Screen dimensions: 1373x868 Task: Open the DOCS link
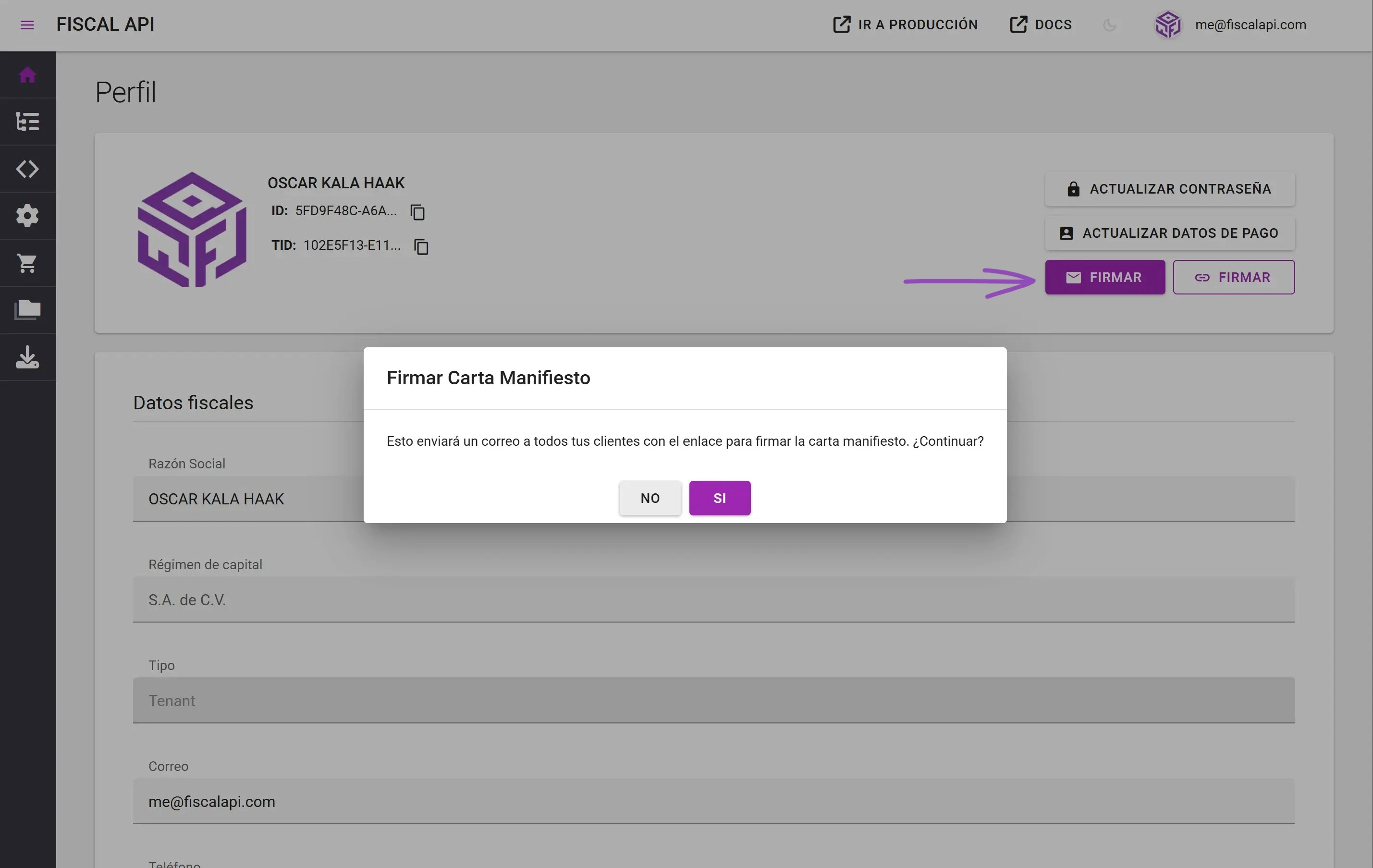(1041, 25)
